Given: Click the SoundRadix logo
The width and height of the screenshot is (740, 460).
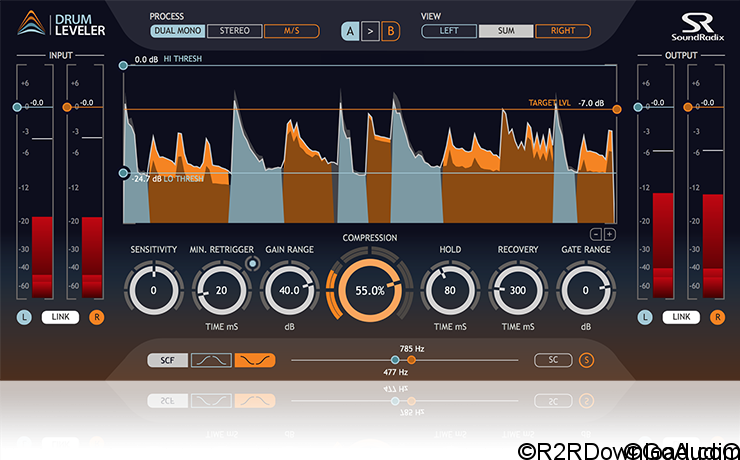Looking at the screenshot, I should pos(698,26).
